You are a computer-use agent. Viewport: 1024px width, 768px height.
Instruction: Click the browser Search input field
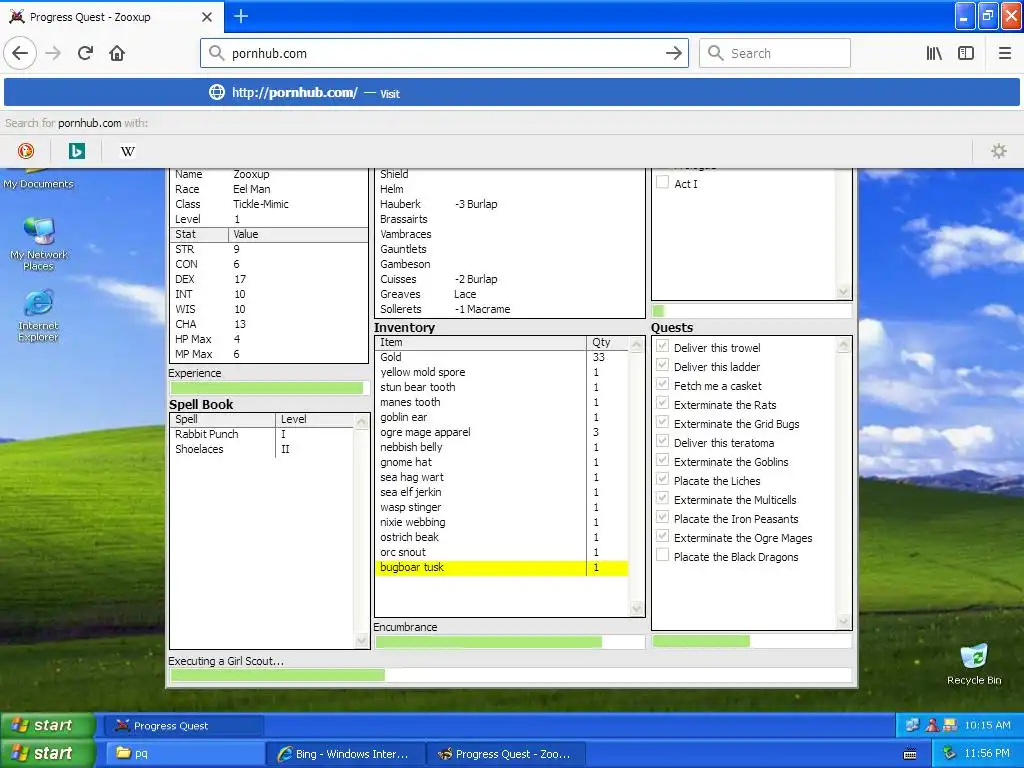775,54
